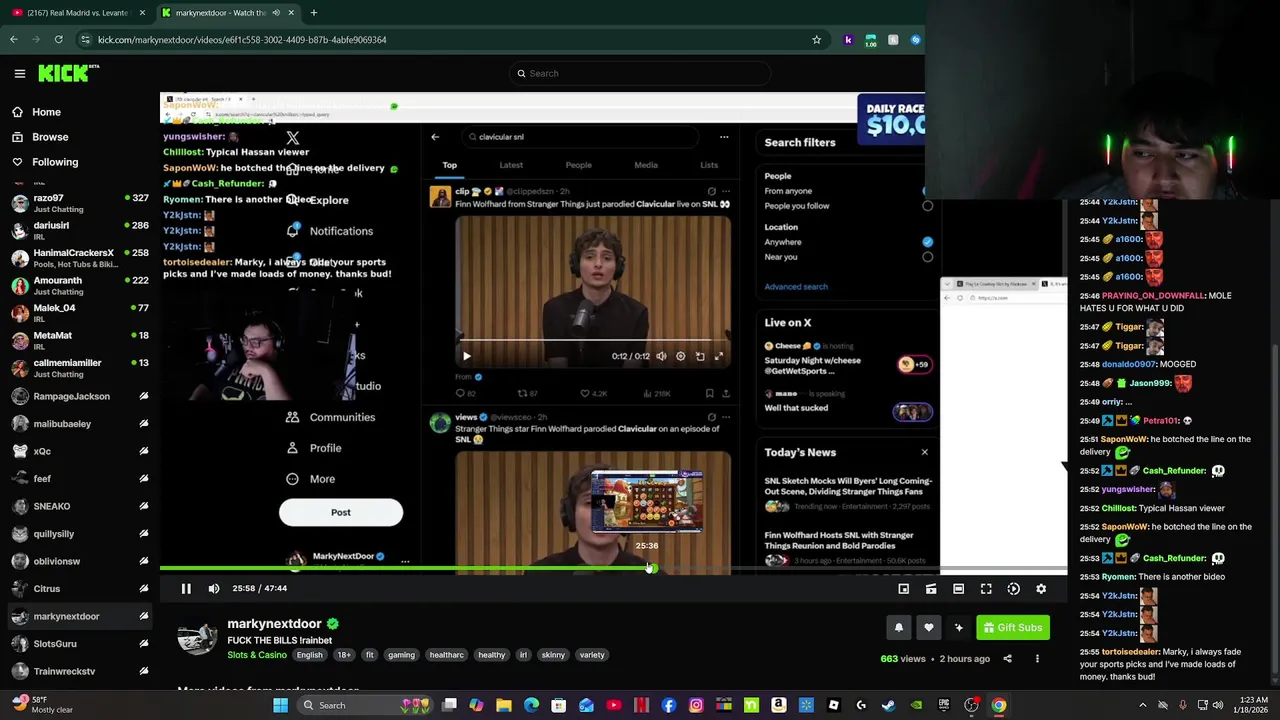Mute the video player volume
This screenshot has height=720, width=1280.
pyautogui.click(x=214, y=589)
